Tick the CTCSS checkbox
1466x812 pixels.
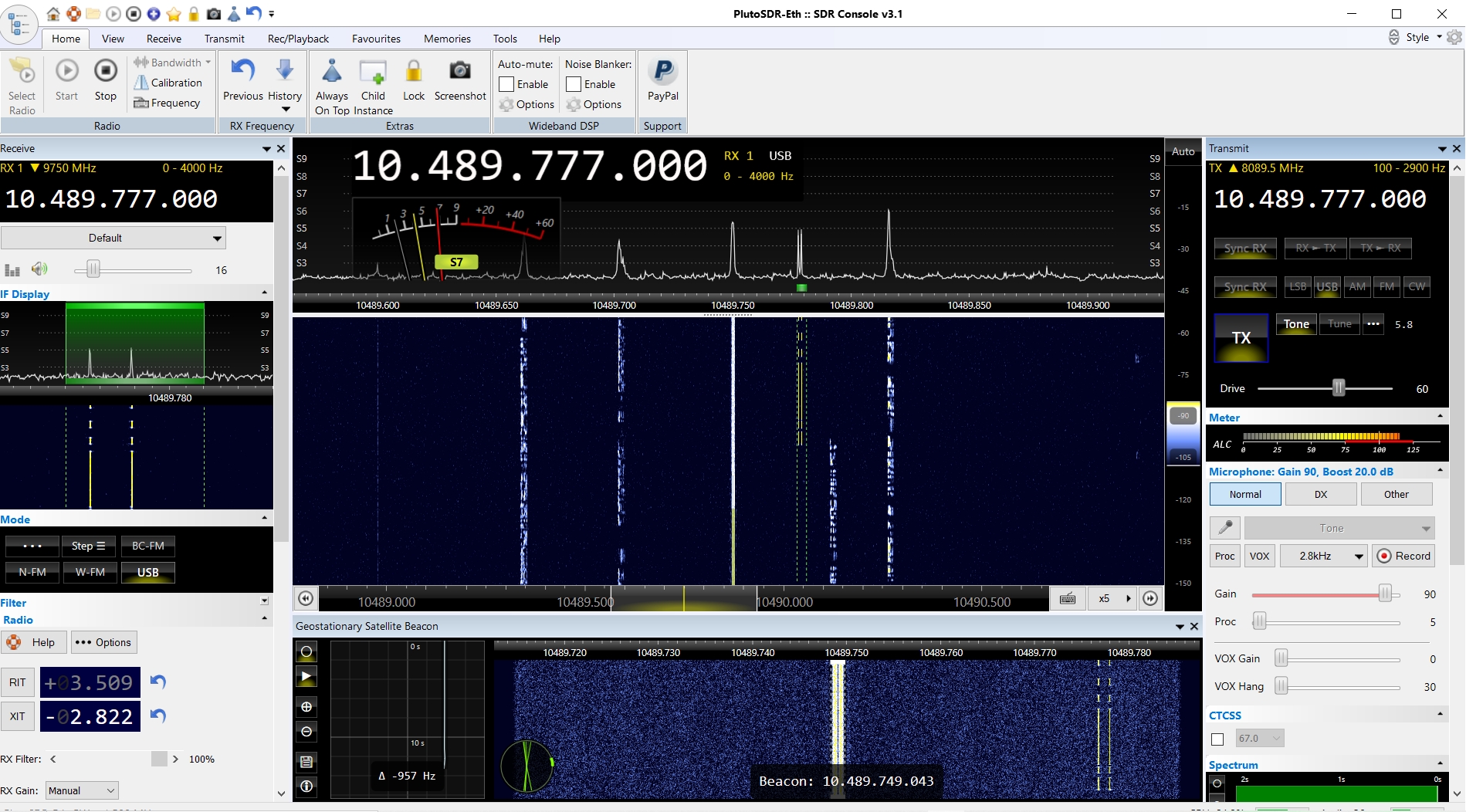1217,739
